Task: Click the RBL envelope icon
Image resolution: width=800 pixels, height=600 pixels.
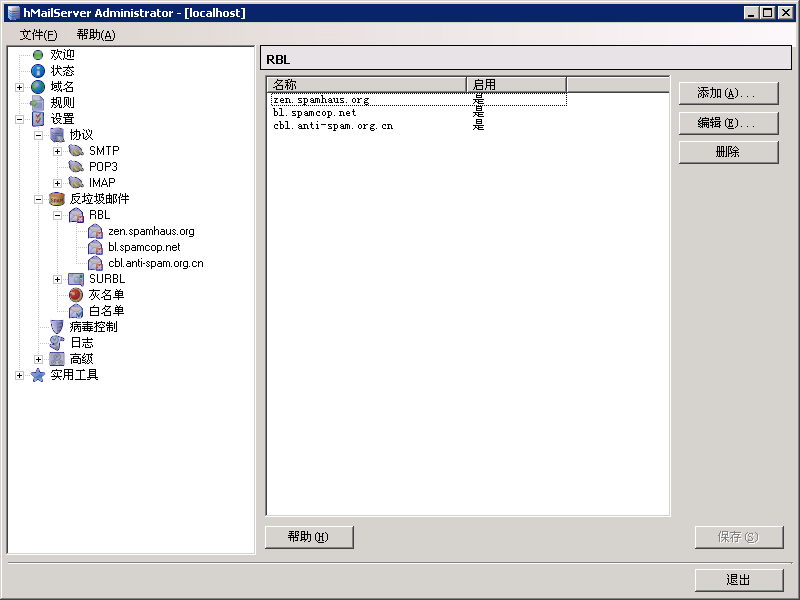Action: (x=76, y=215)
